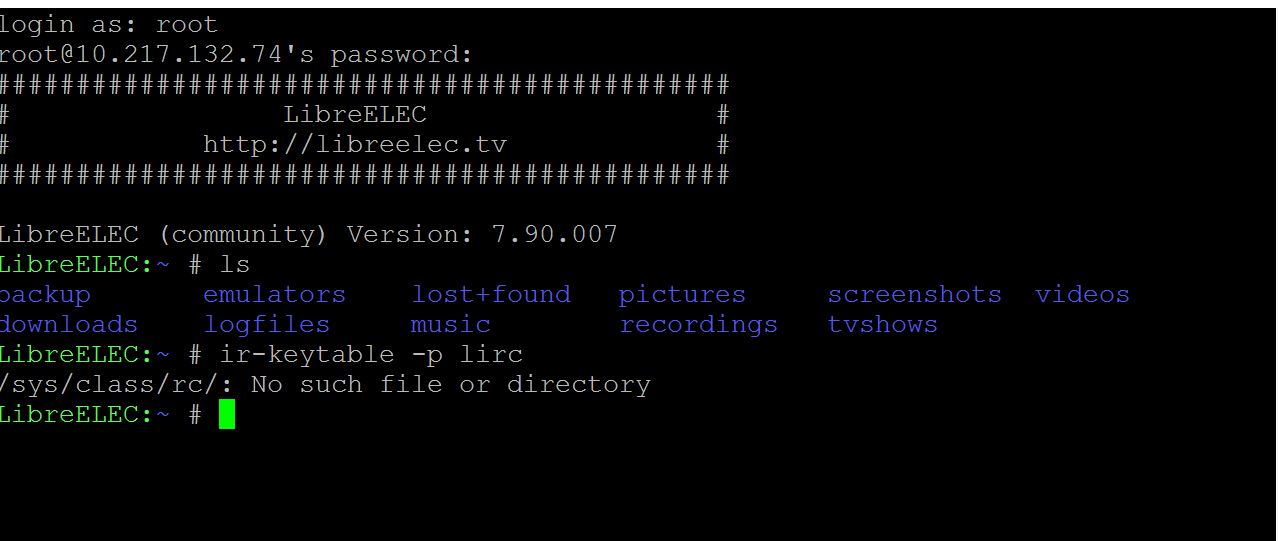The image size is (1278, 541).
Task: Click the 'screenshots' directory listing
Action: pos(914,295)
